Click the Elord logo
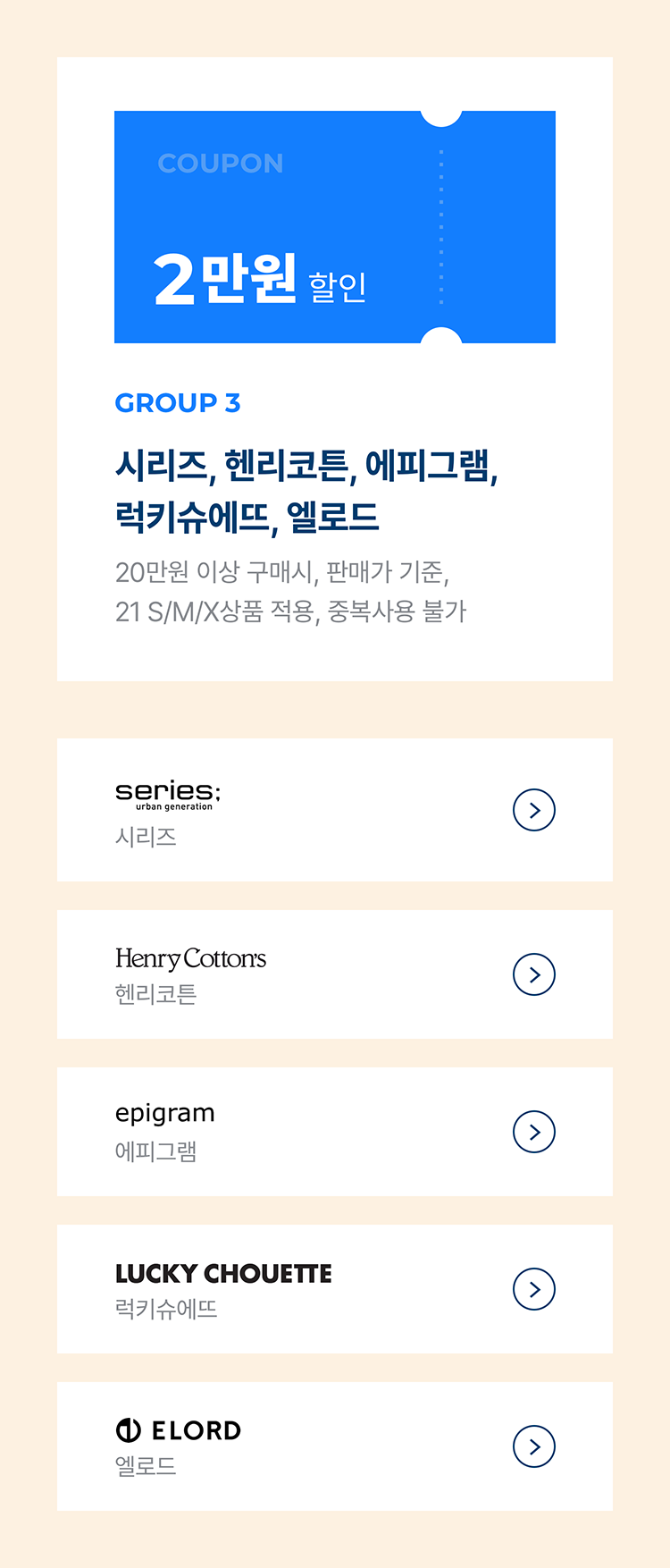The width and height of the screenshot is (670, 1568). point(179,1430)
